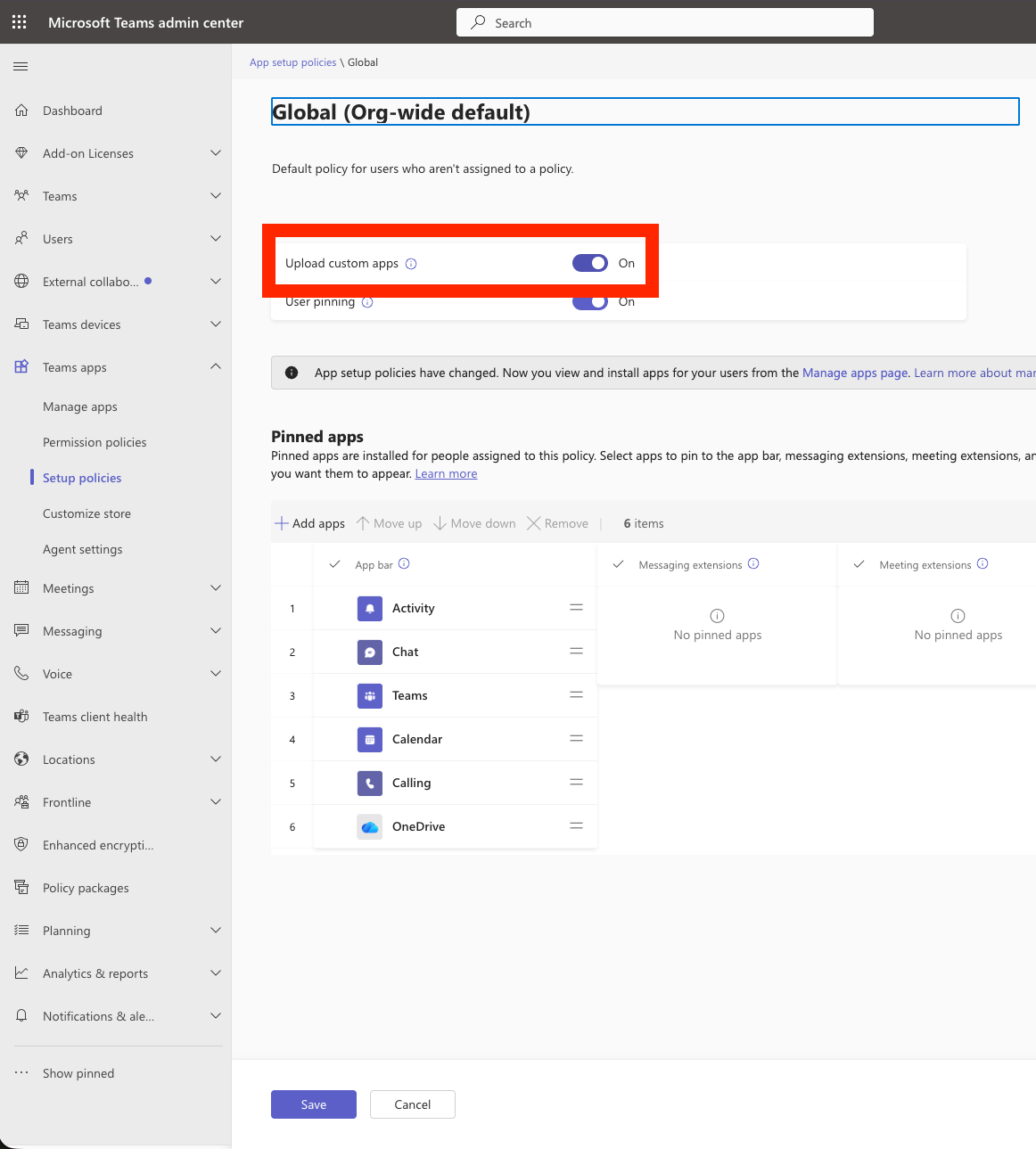Click the Enhanced encryption shield icon
The width and height of the screenshot is (1036, 1149).
[21, 845]
